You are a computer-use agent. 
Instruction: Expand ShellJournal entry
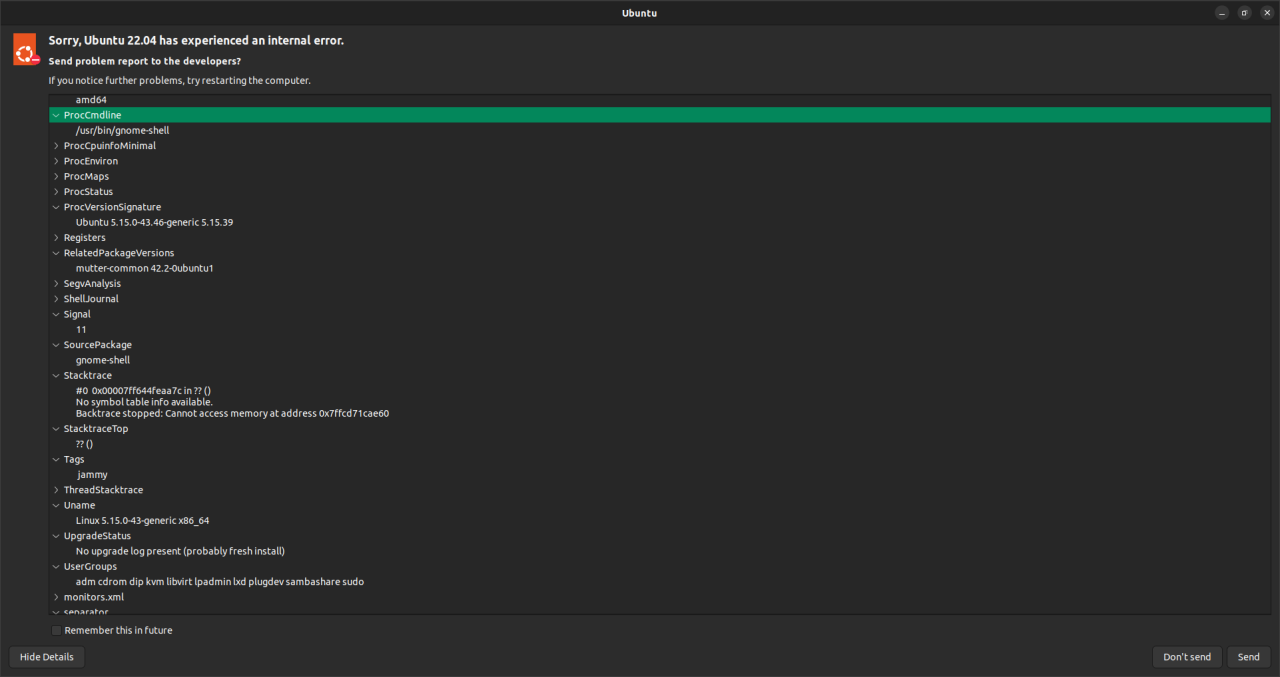click(x=56, y=299)
